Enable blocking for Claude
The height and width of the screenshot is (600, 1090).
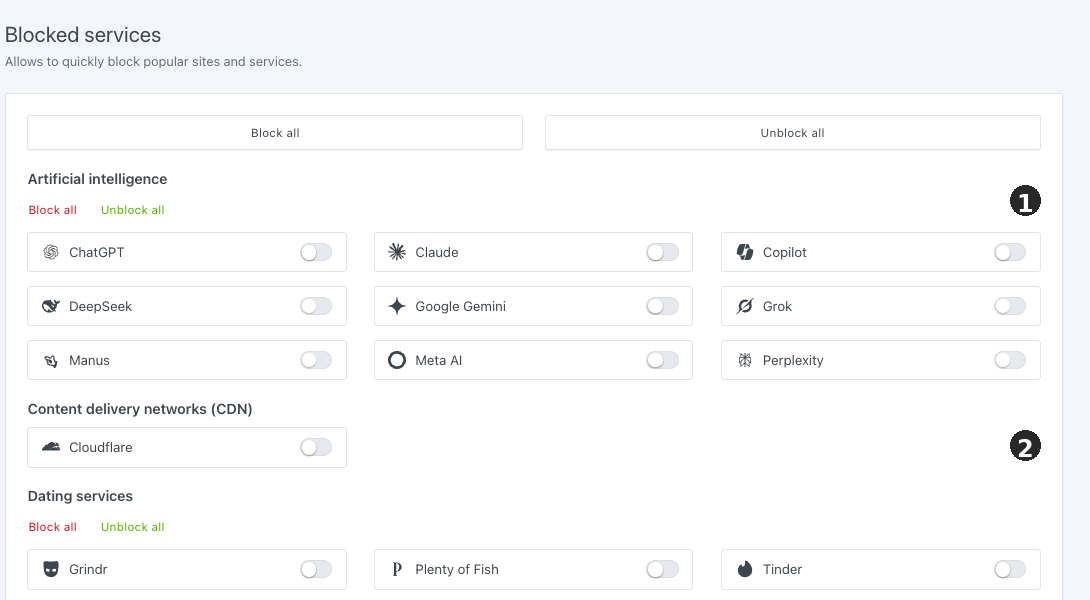click(662, 252)
